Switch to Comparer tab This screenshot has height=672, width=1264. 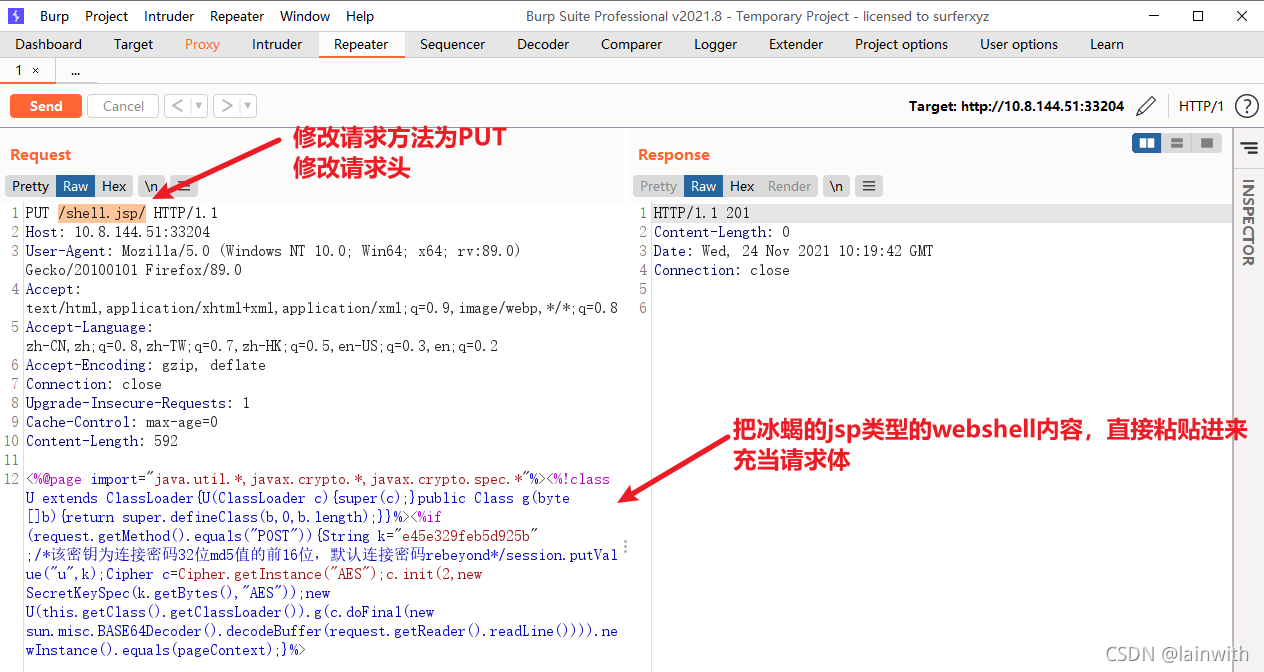631,44
